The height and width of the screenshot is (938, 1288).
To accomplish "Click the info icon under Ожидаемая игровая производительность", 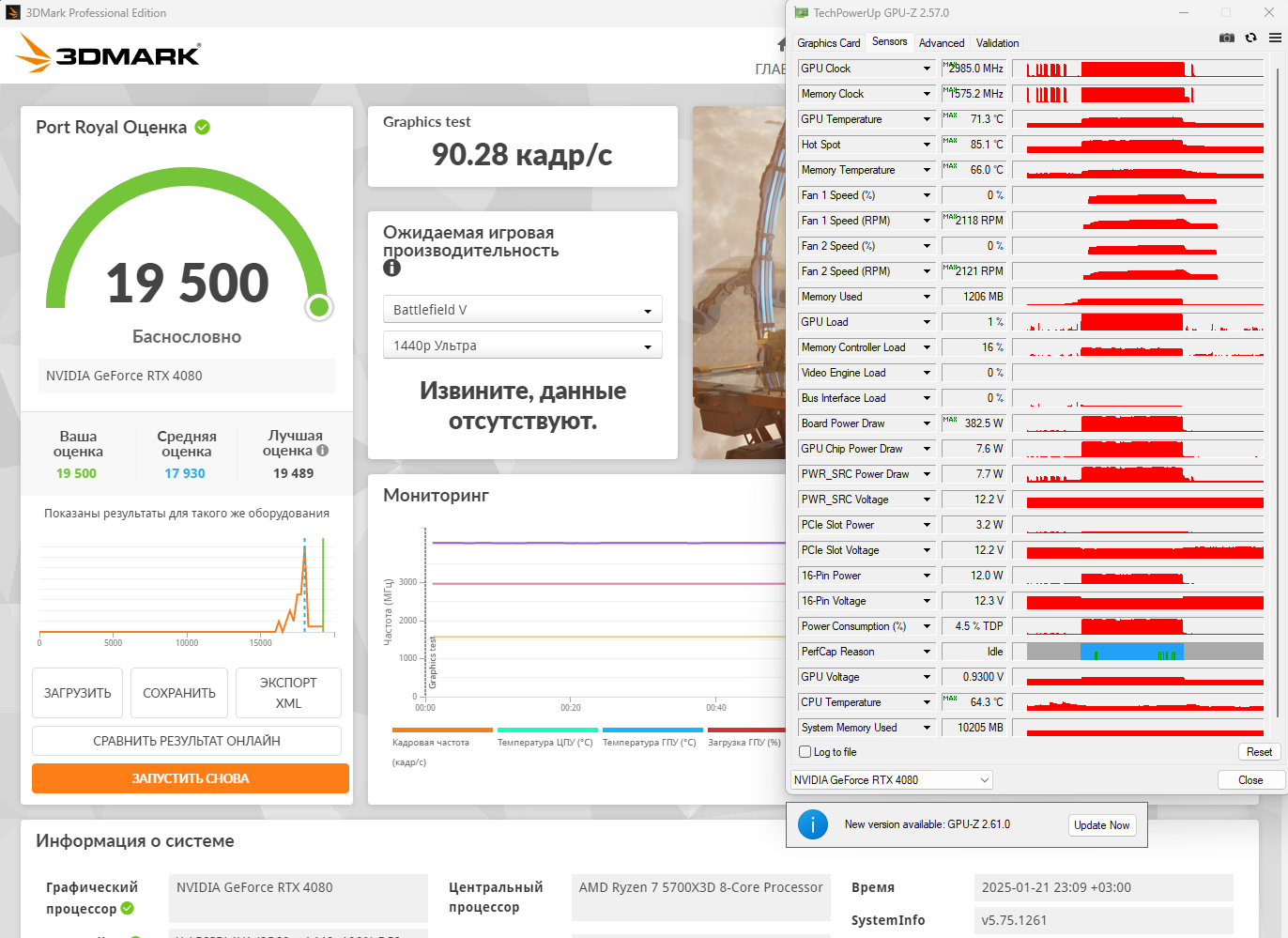I will pyautogui.click(x=391, y=269).
